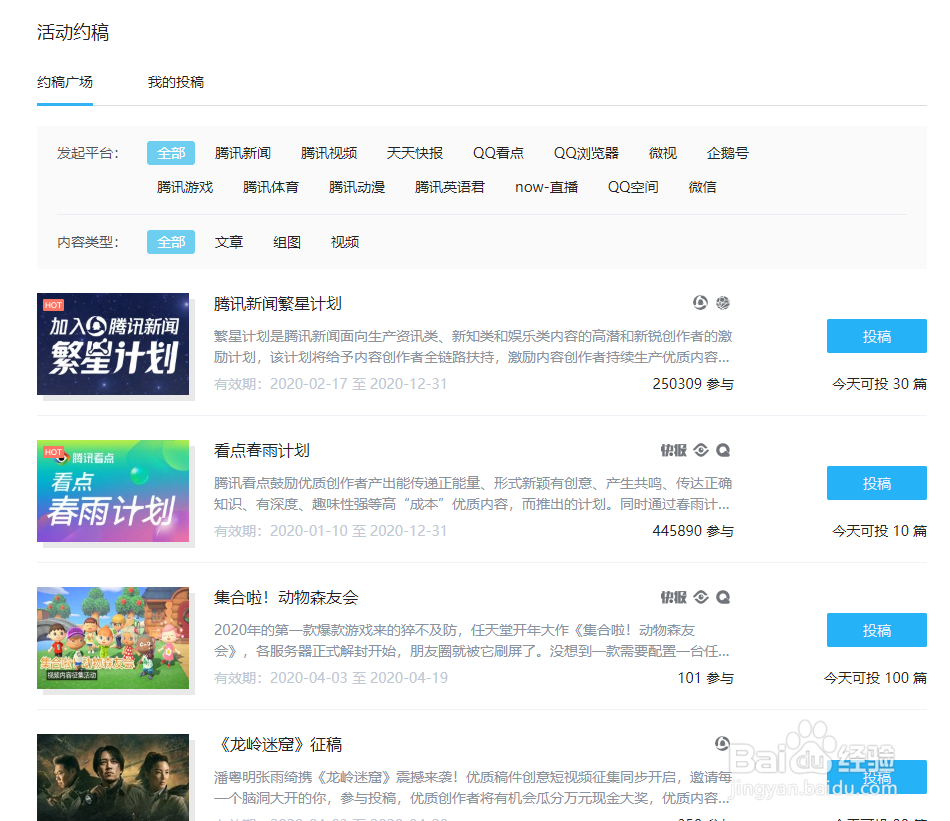Screen dimensions: 950x821
Task: Filter content type by 视频
Action: pos(345,242)
